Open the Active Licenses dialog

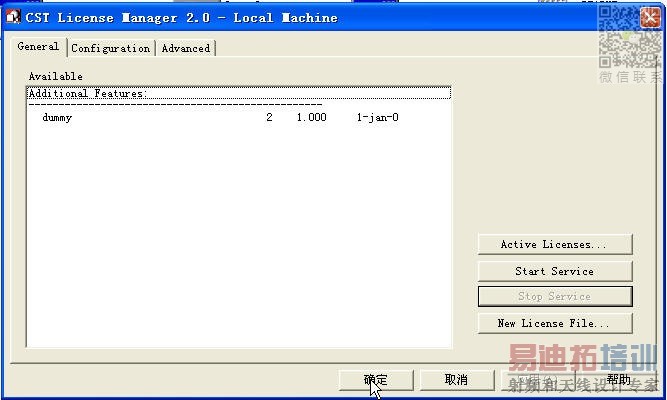click(x=555, y=244)
